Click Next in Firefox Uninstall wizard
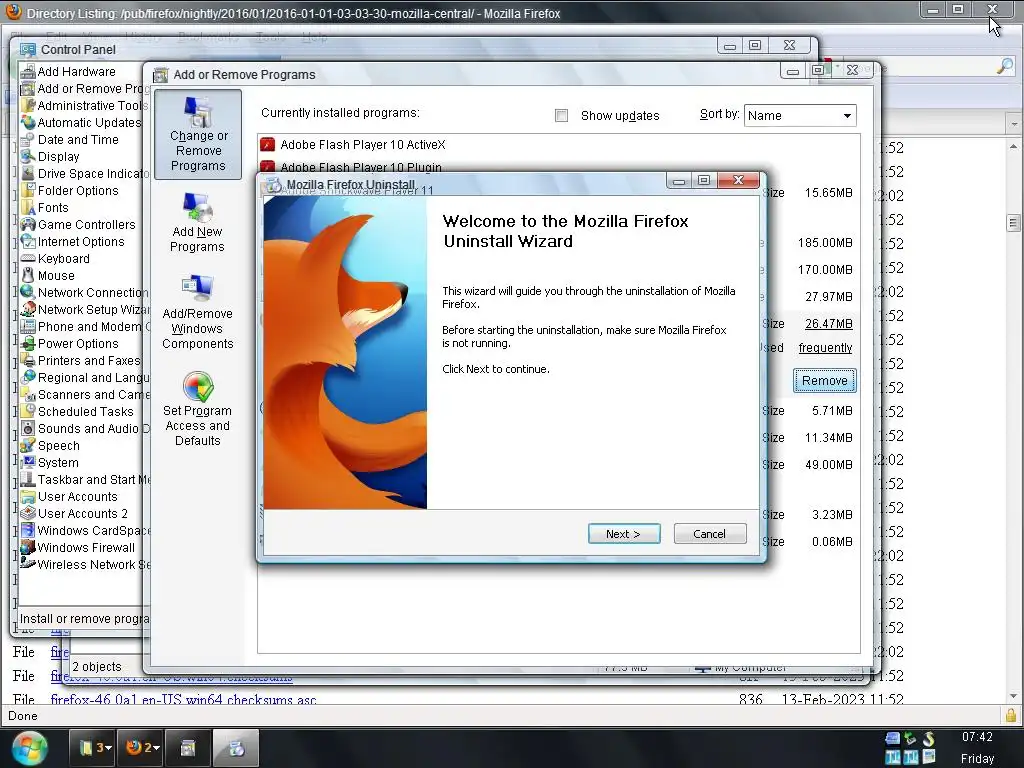Image resolution: width=1024 pixels, height=768 pixels. [624, 534]
